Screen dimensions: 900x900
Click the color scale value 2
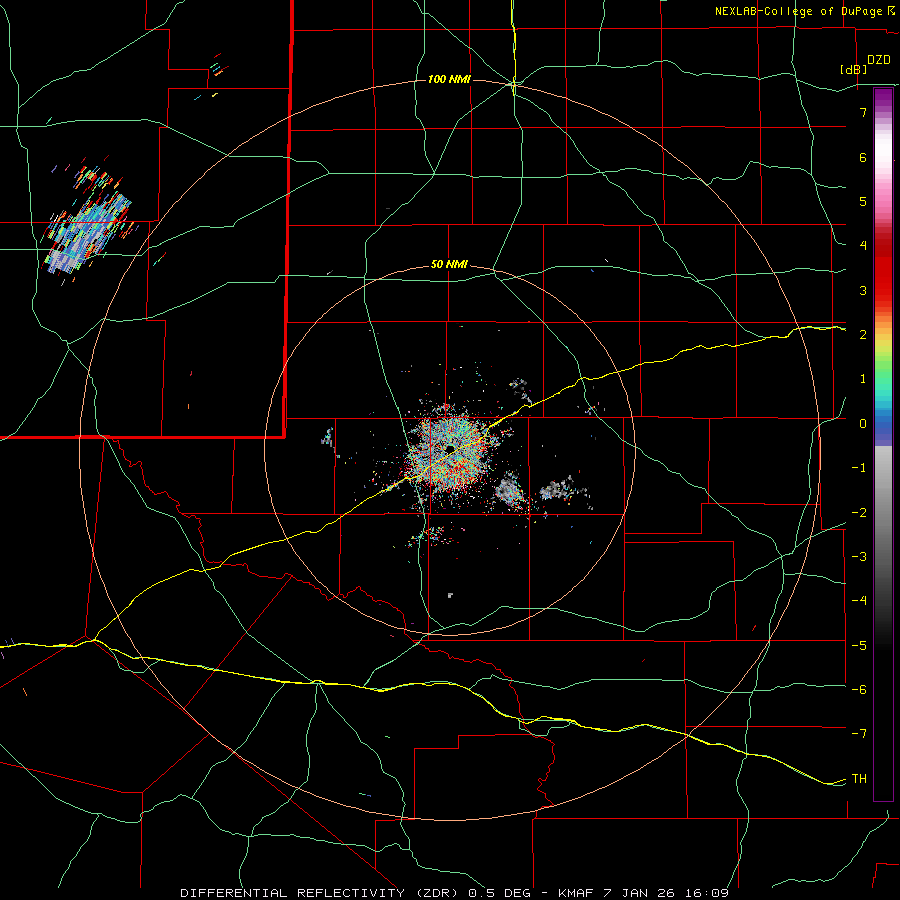863,335
